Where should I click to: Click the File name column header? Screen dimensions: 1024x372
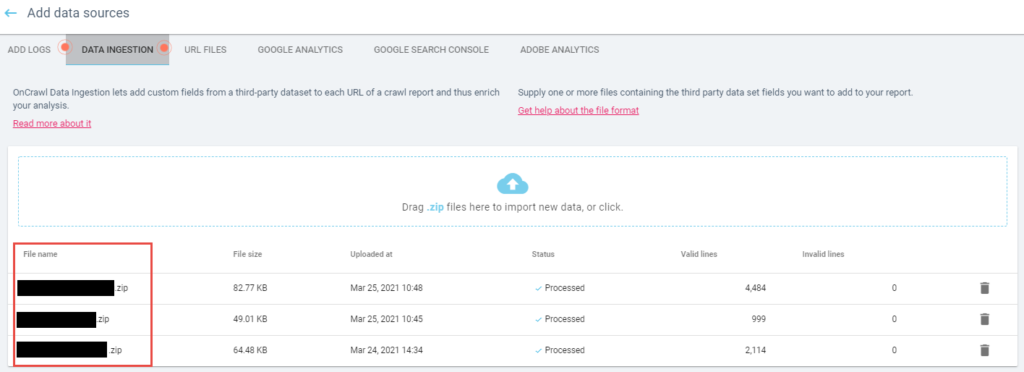[40, 255]
